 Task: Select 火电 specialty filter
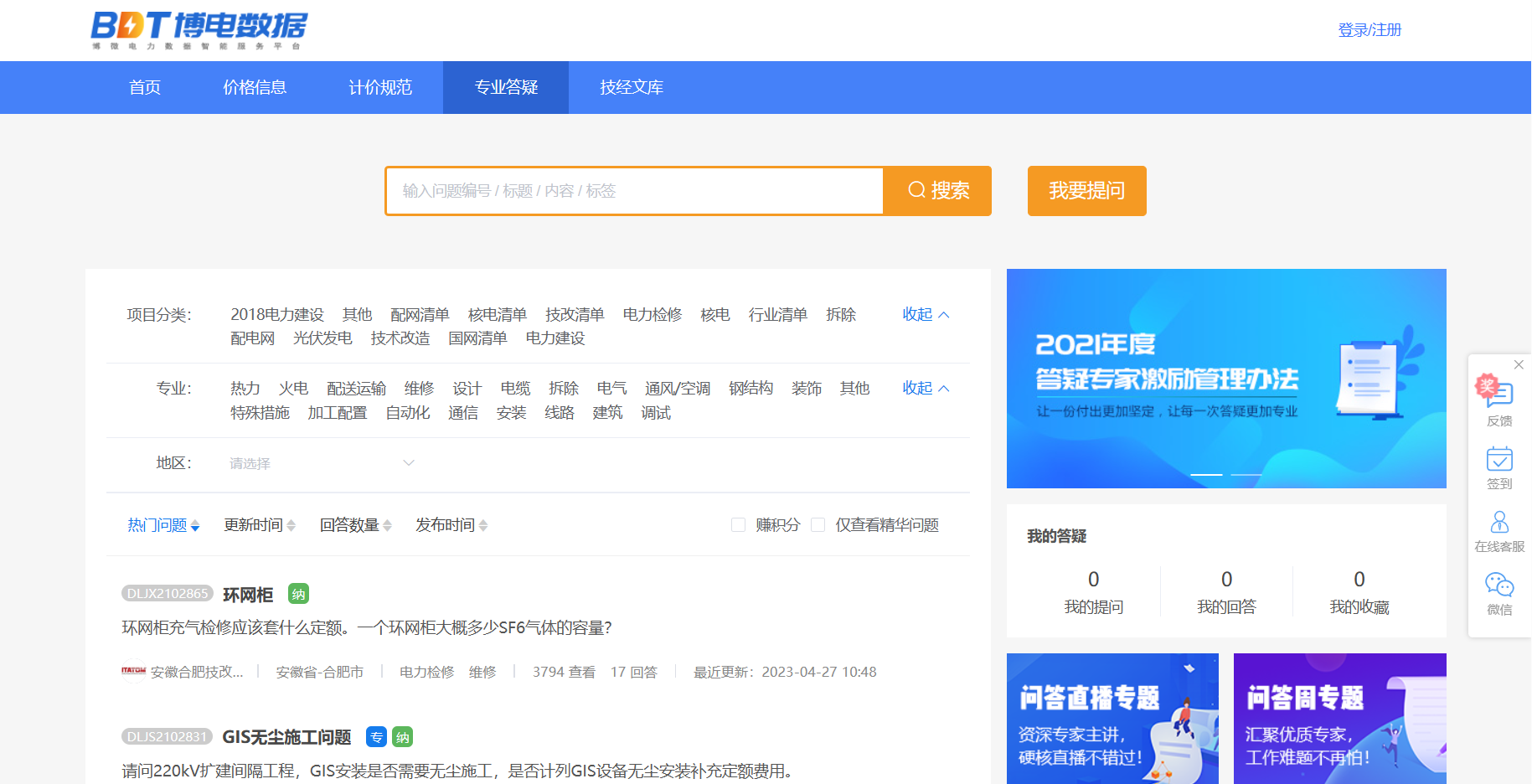[x=294, y=388]
